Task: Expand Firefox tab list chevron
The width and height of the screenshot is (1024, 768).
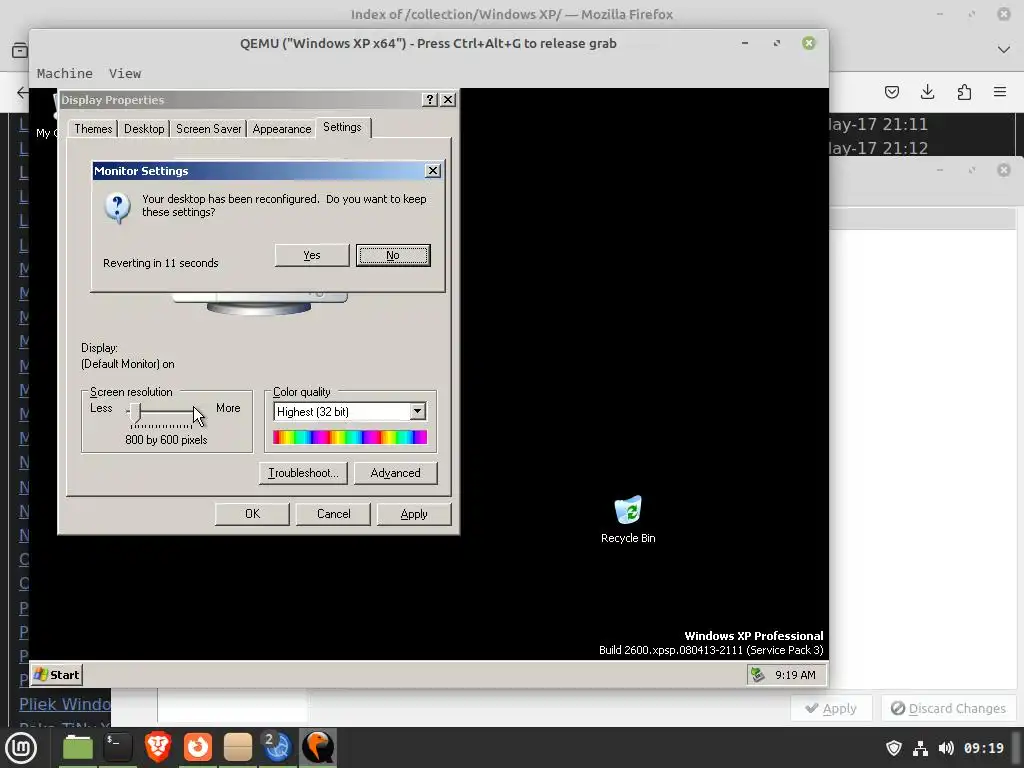Action: [x=1004, y=50]
